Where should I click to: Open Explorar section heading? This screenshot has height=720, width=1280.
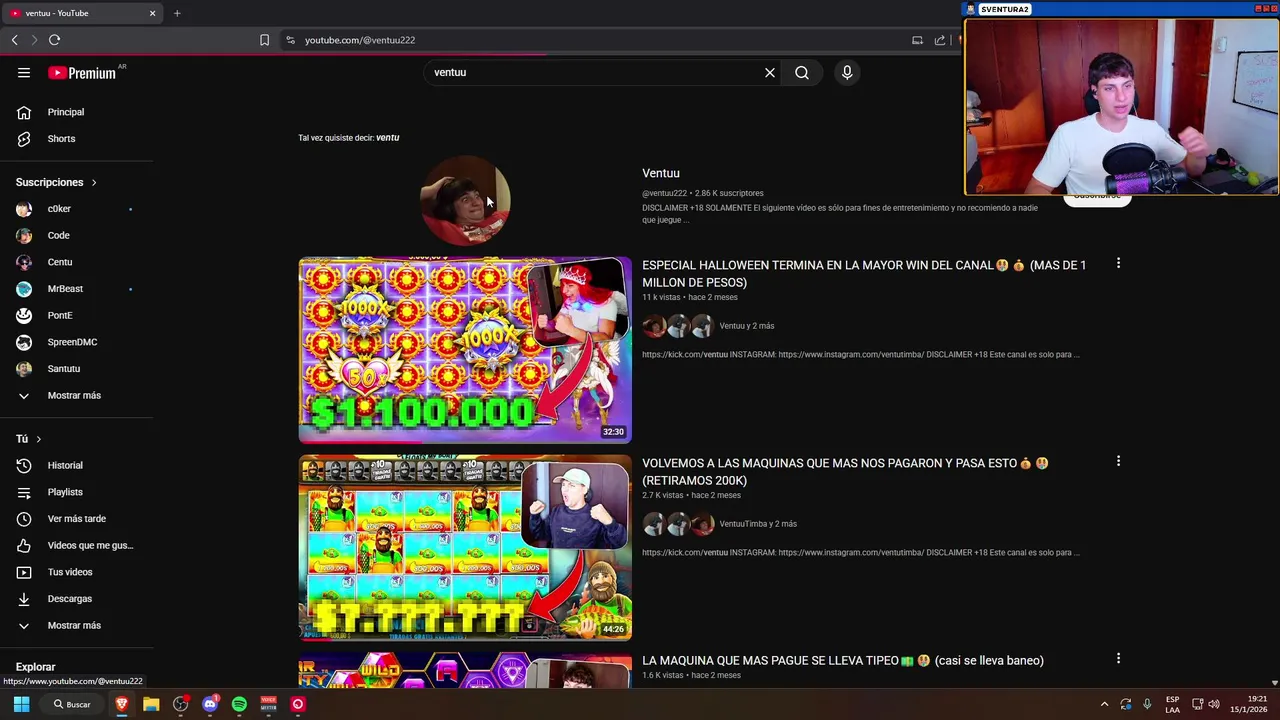[x=35, y=667]
